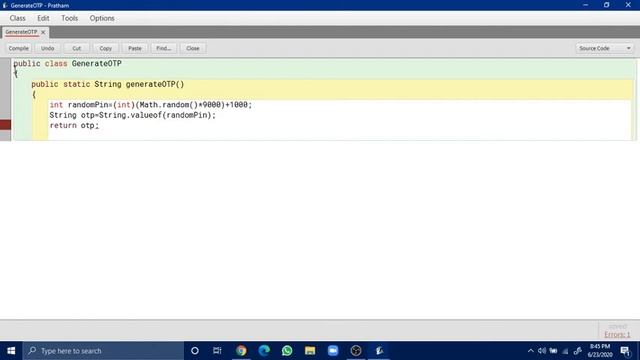The height and width of the screenshot is (360, 640).
Task: Click the Close toolbar button
Action: (193, 48)
